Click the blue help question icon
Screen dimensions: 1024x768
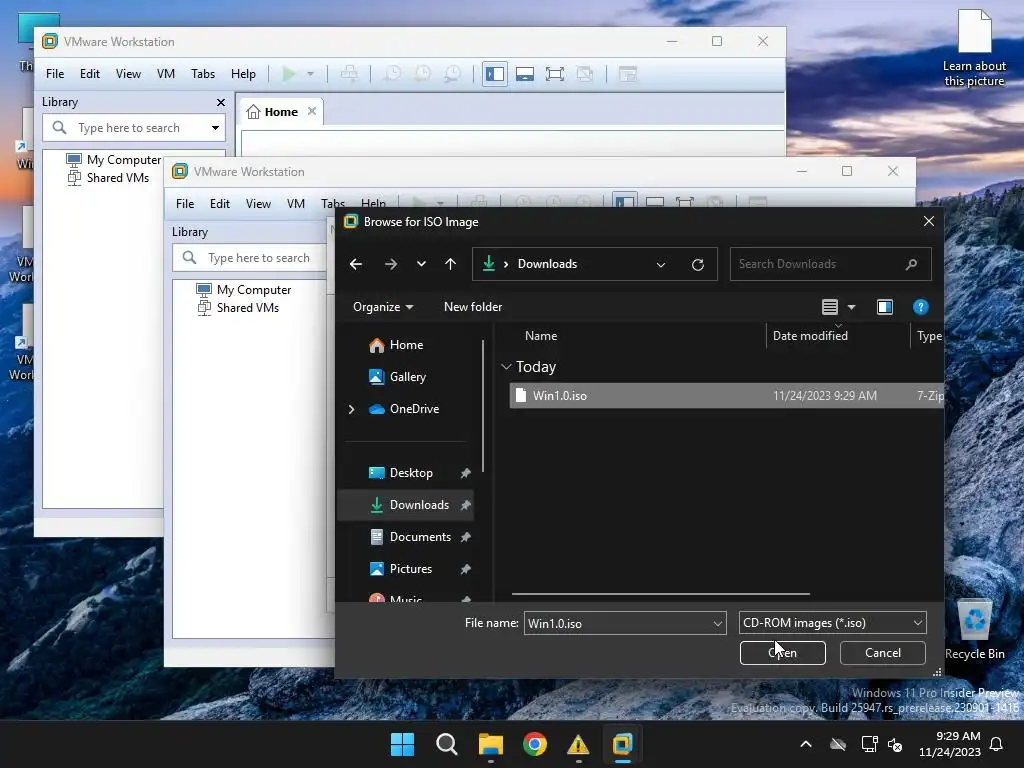[x=920, y=307]
